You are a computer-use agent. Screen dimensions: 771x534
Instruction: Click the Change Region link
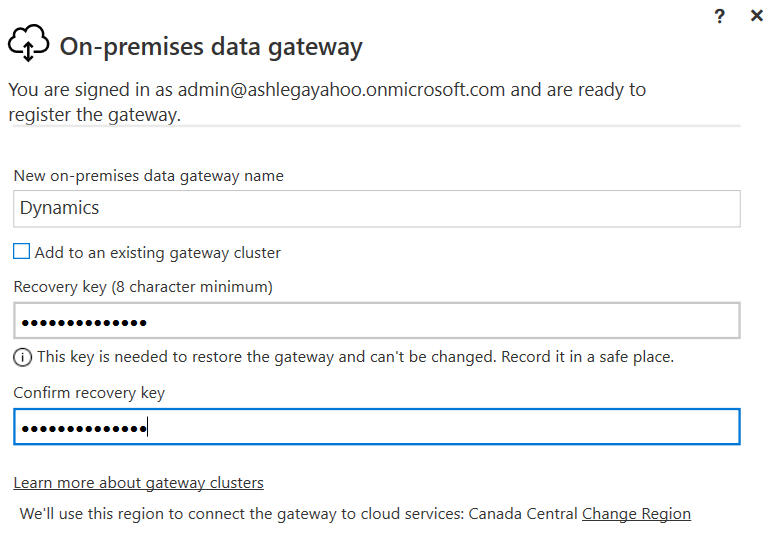pos(636,514)
